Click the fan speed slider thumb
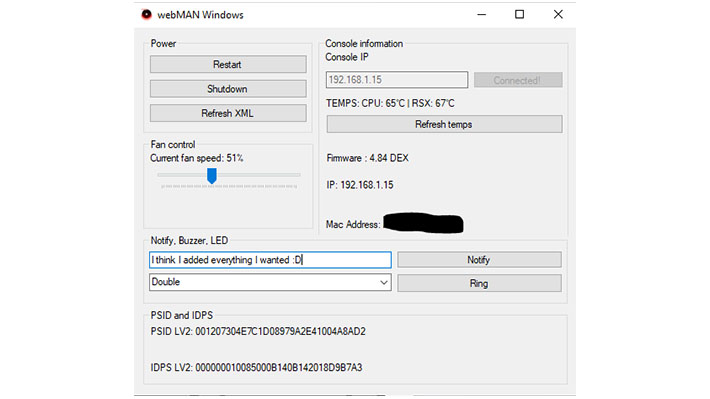This screenshot has width=710, height=399. 211,176
